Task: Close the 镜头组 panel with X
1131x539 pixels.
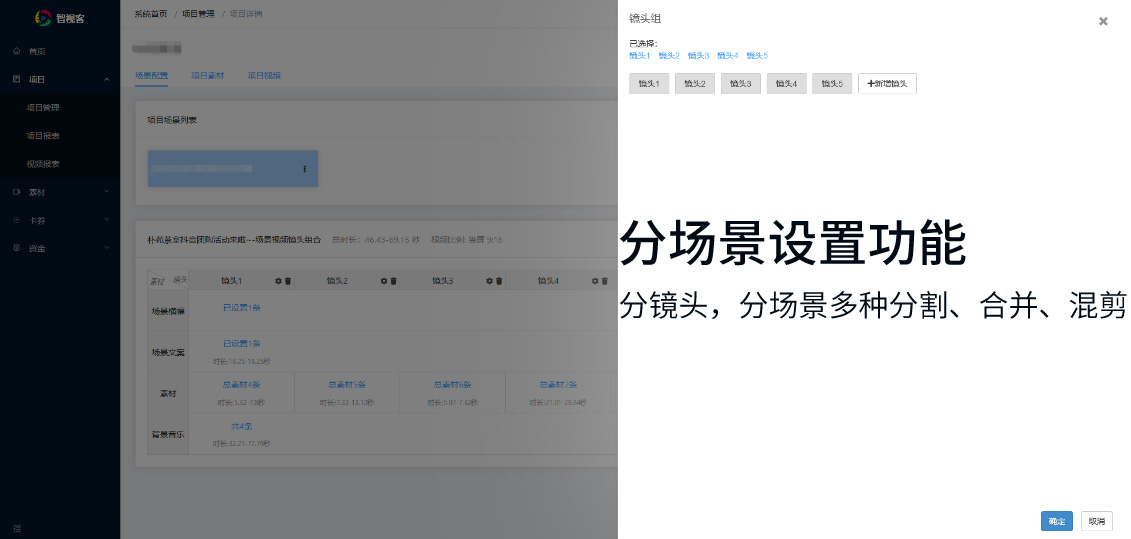Action: coord(1103,21)
